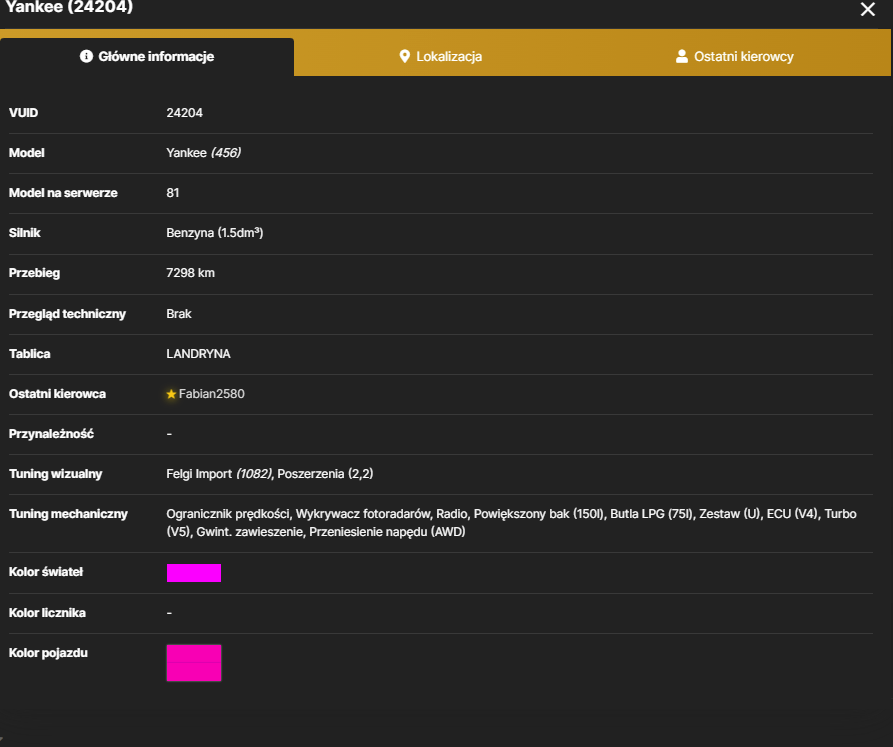The image size is (893, 747).
Task: Click the Kolor licznika row label
Action: tap(47, 613)
